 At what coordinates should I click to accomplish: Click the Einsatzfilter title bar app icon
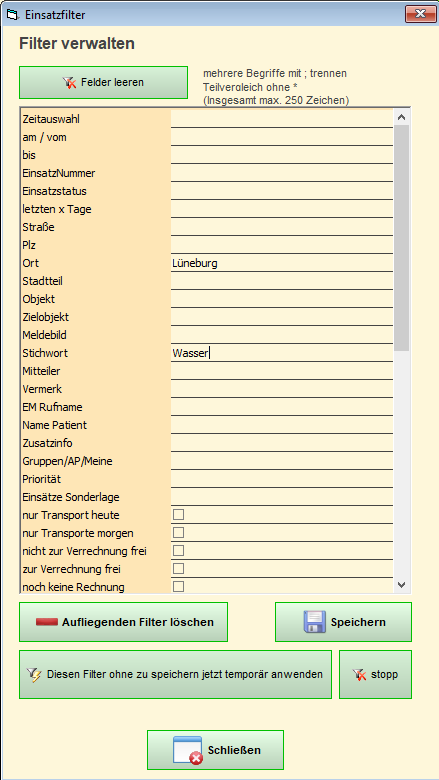(x=12, y=15)
